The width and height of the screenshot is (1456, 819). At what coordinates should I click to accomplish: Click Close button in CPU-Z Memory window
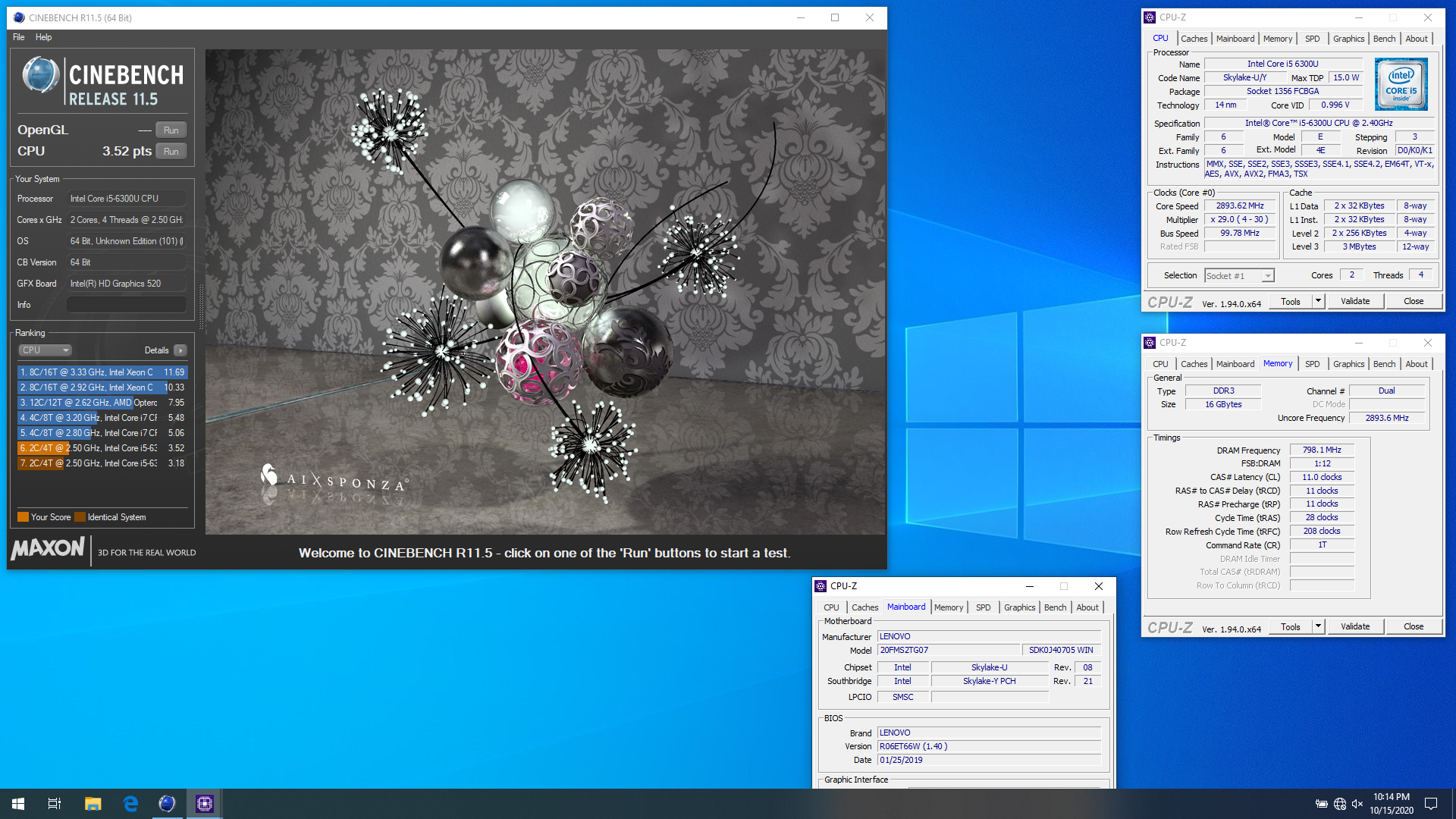click(1414, 627)
